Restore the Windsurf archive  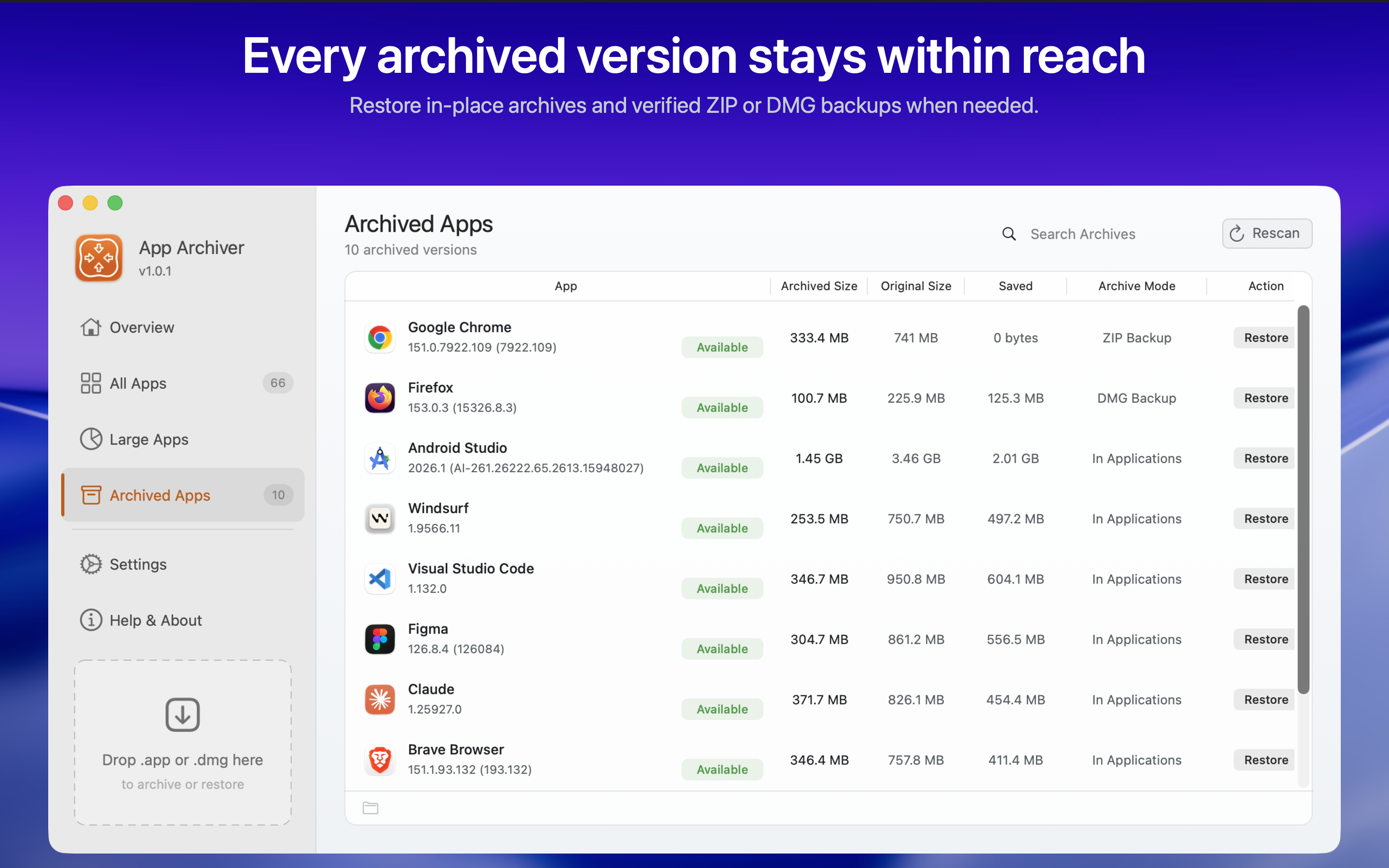tap(1265, 518)
